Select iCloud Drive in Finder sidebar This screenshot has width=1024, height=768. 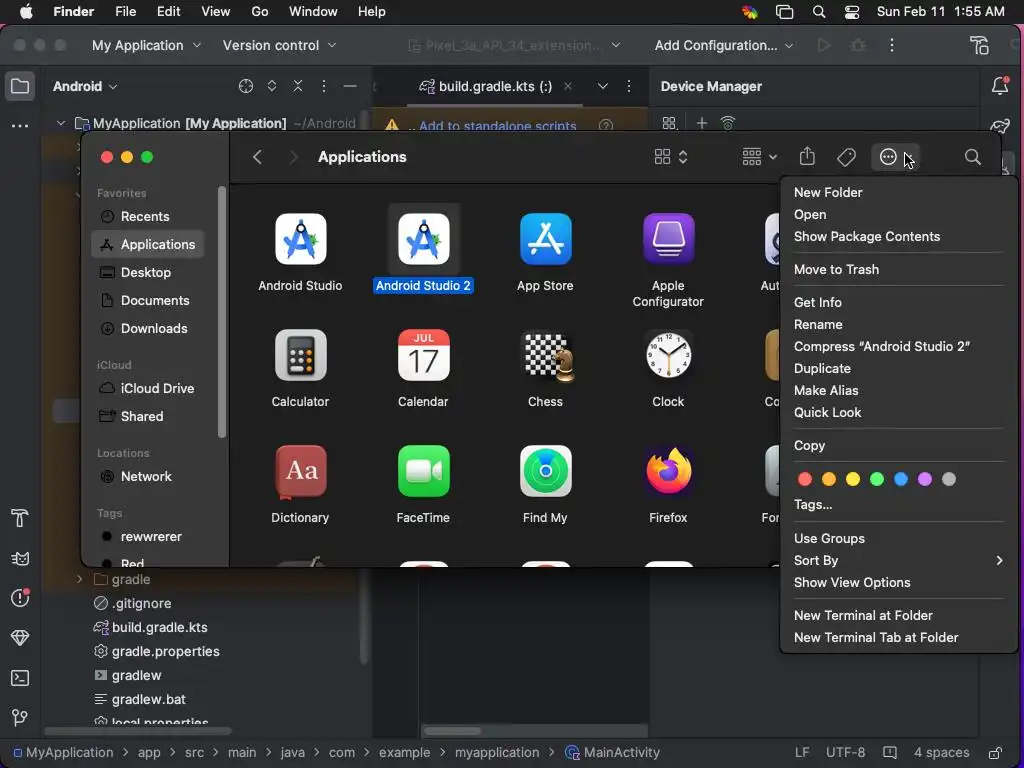[x=148, y=388]
